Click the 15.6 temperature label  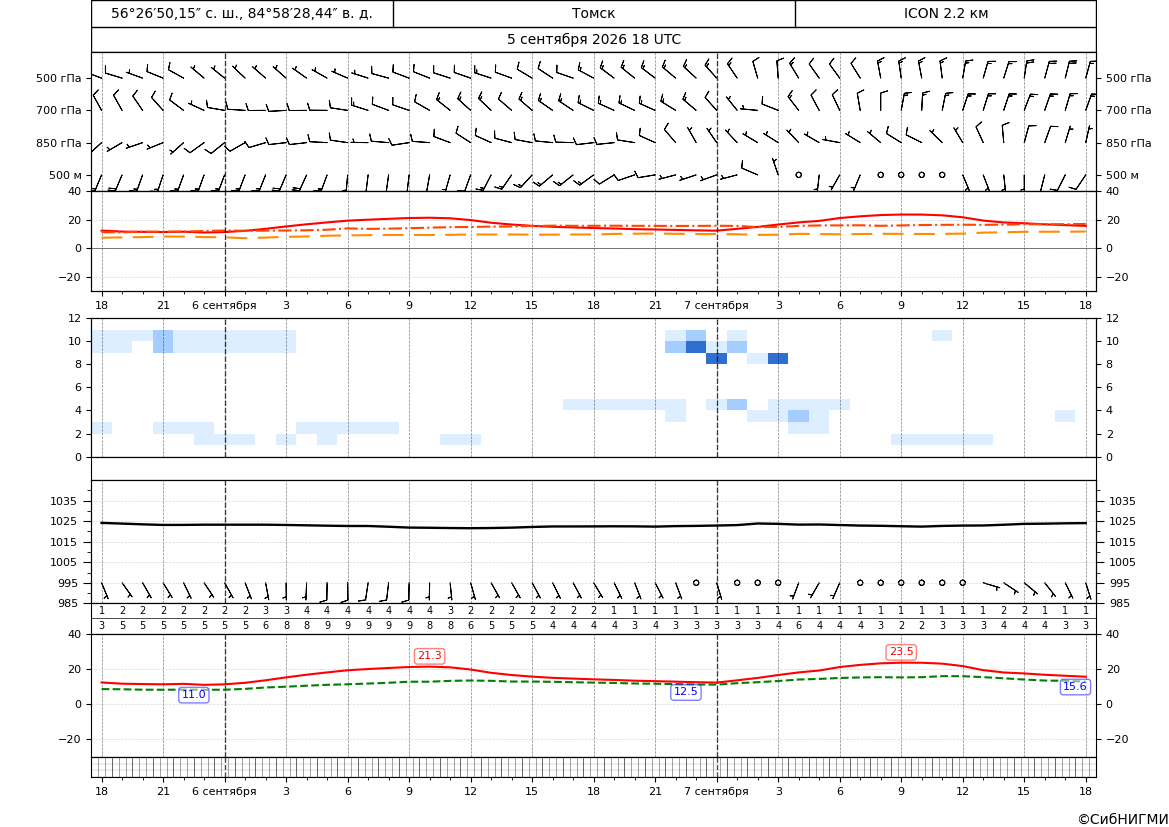point(1074,686)
